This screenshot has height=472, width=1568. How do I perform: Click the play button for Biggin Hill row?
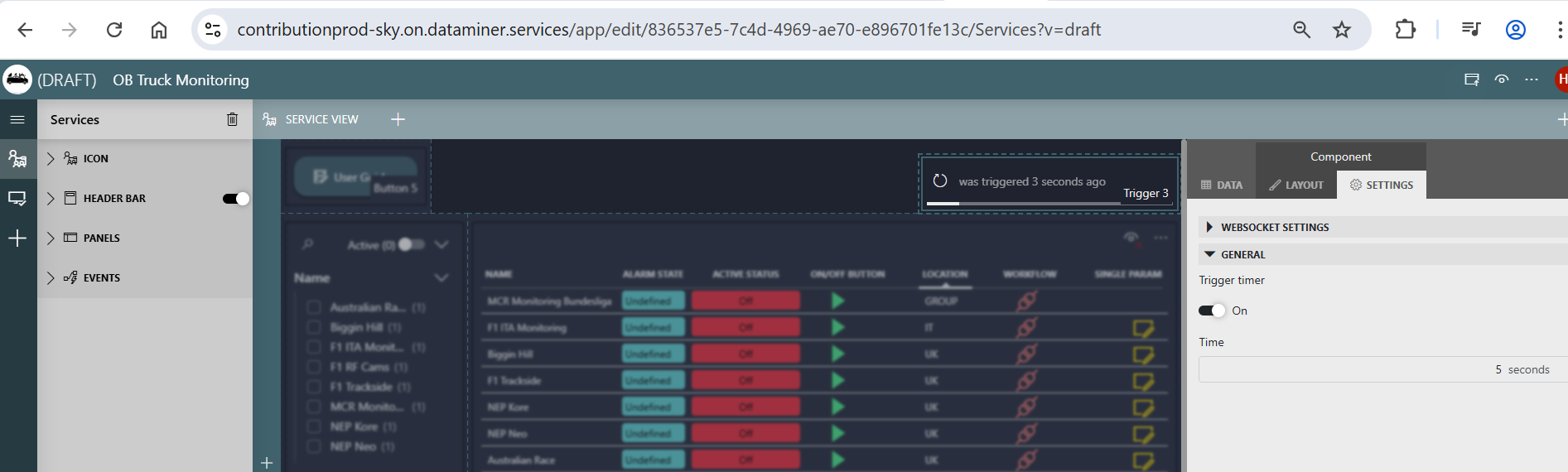coord(837,354)
